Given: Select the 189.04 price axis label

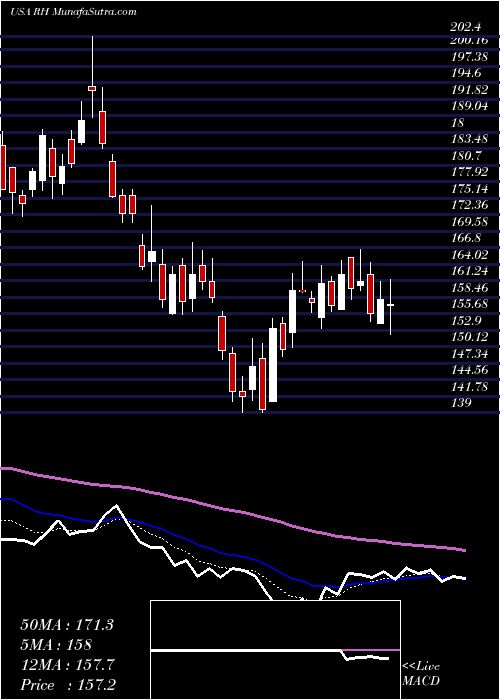Looking at the screenshot, I should coord(468,106).
